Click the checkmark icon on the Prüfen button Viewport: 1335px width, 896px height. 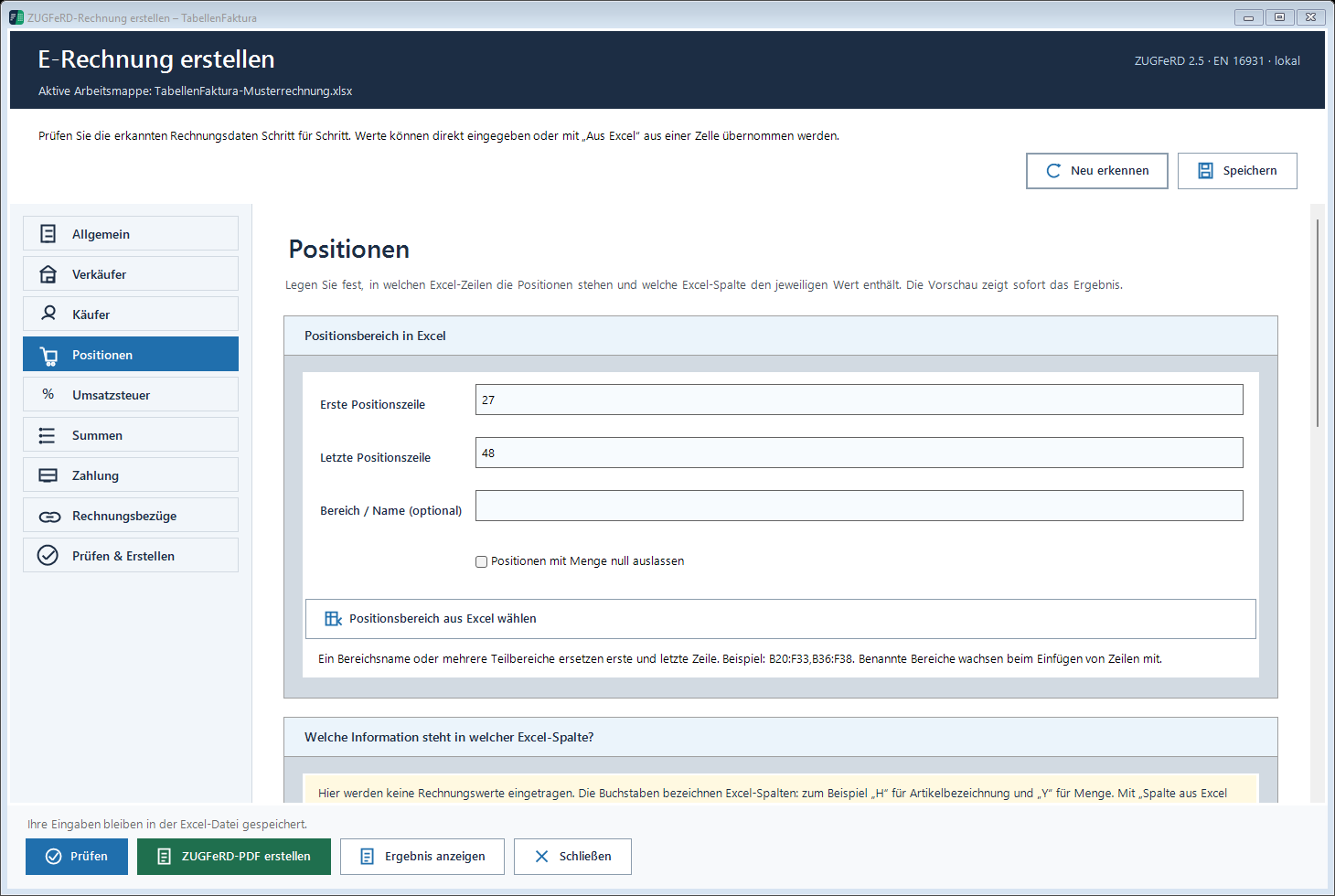point(53,857)
